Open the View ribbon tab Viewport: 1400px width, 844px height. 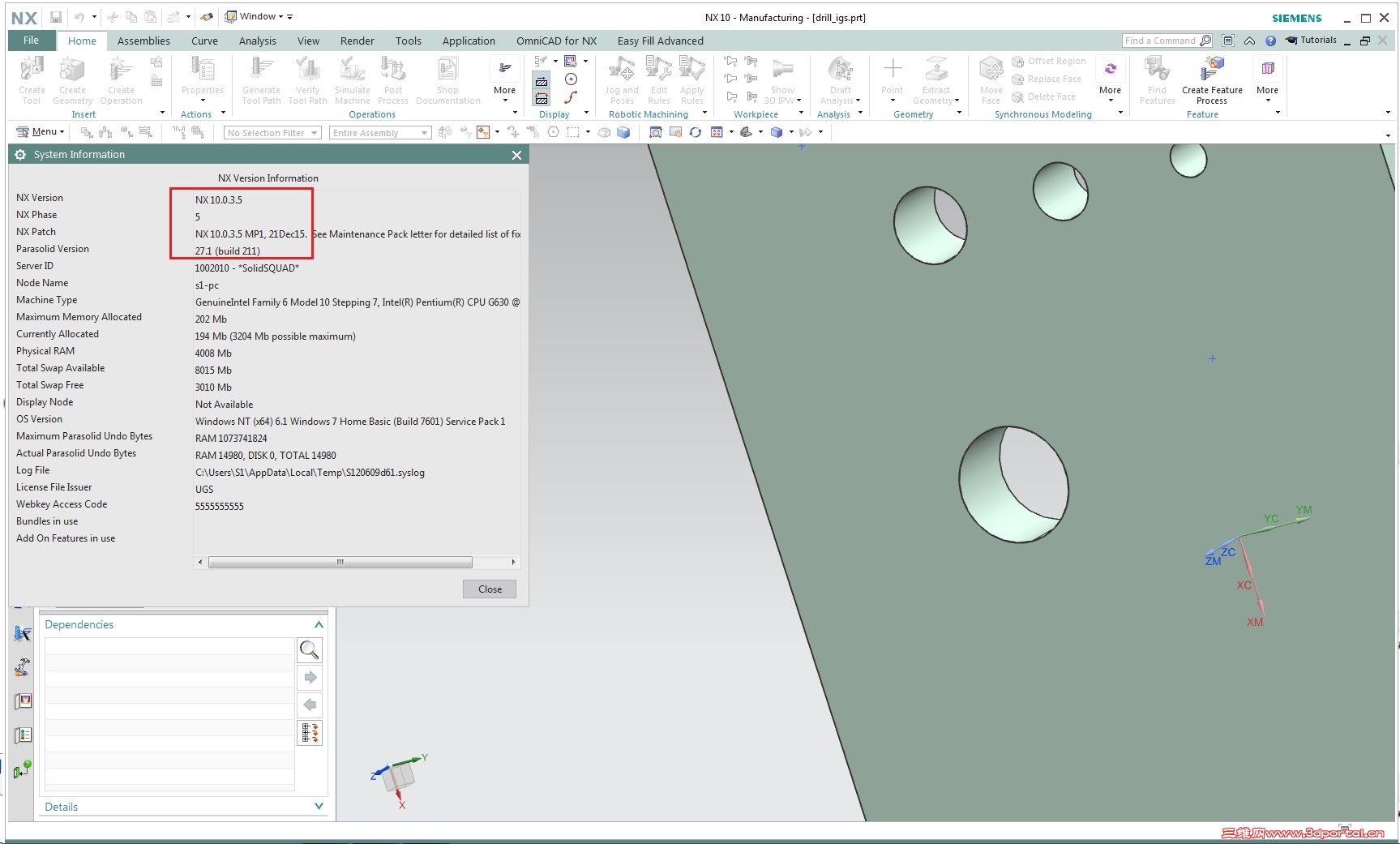coord(308,41)
